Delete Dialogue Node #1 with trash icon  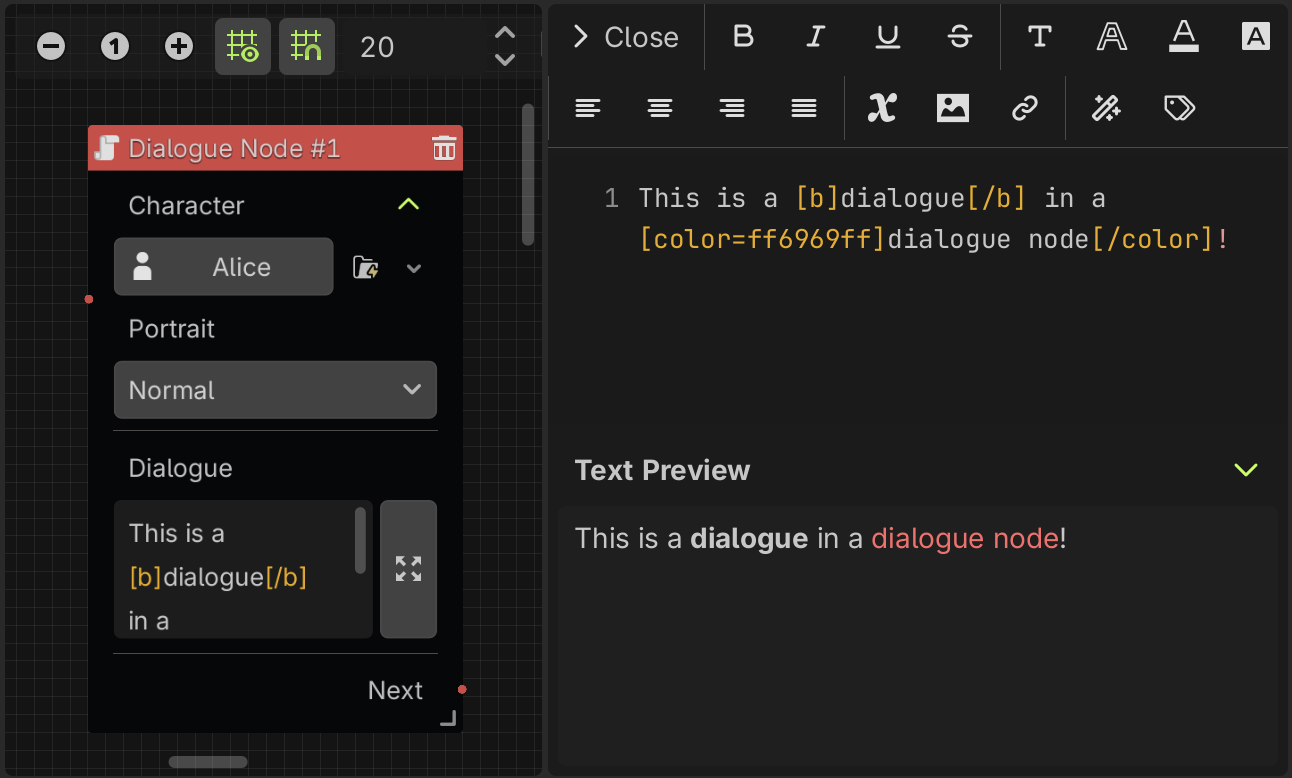[x=444, y=149]
